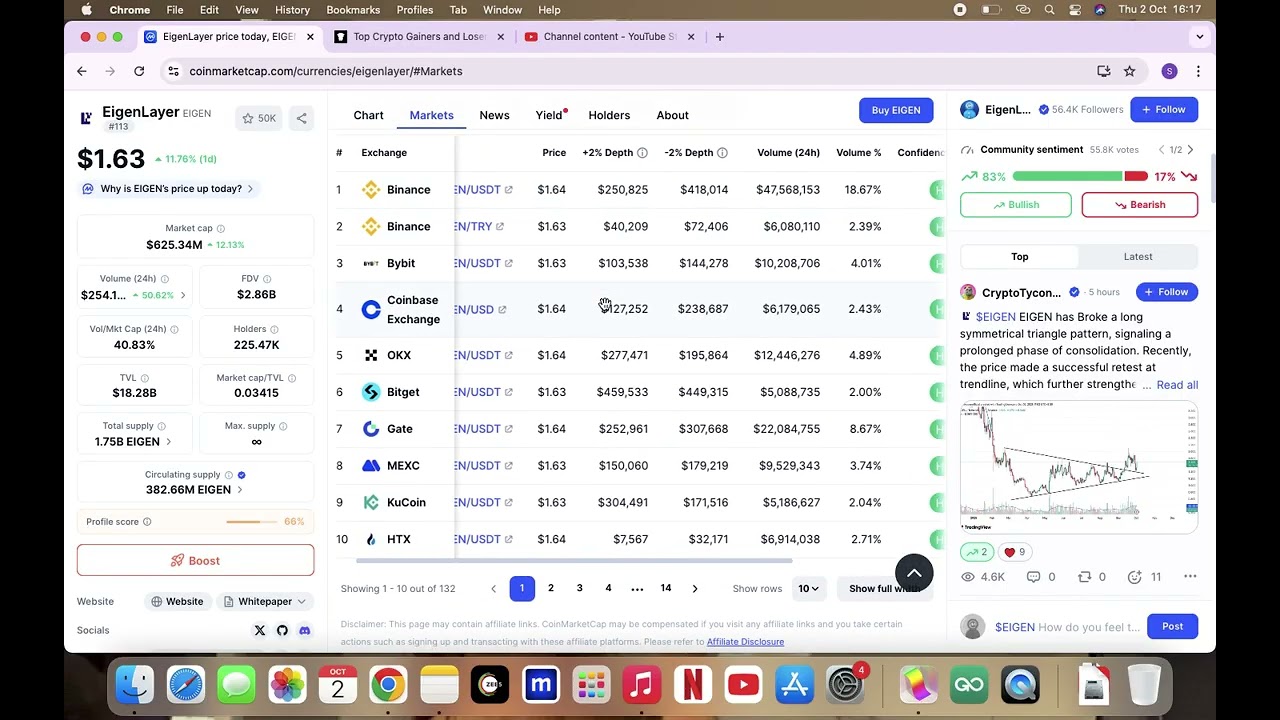The image size is (1280, 720).
Task: Select the Markets tab
Action: 431,115
